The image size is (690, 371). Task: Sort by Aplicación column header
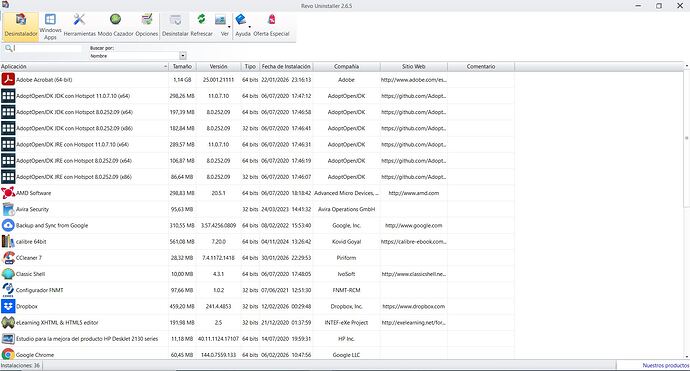pyautogui.click(x=84, y=66)
